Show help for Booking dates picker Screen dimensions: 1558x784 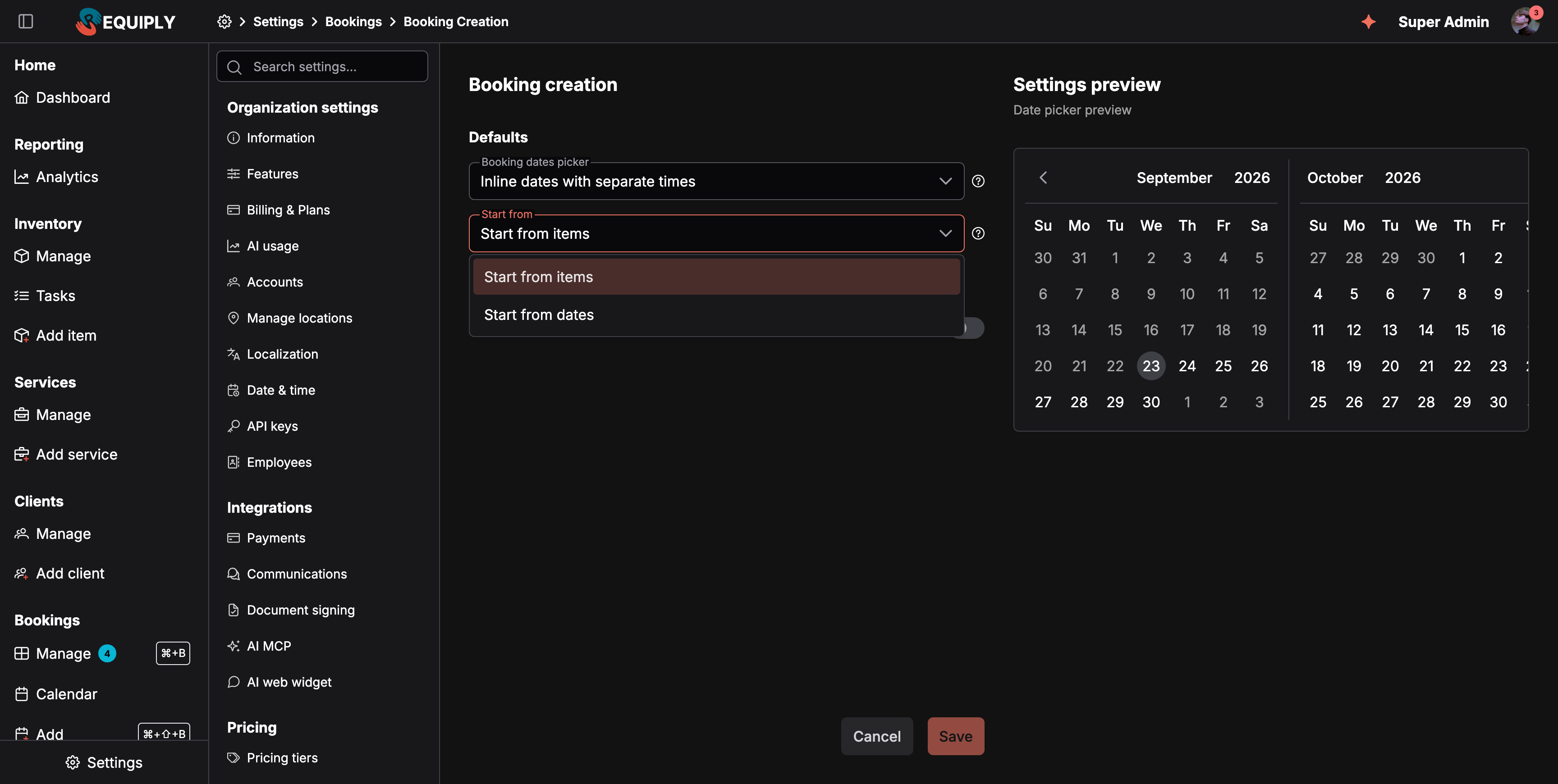[978, 181]
